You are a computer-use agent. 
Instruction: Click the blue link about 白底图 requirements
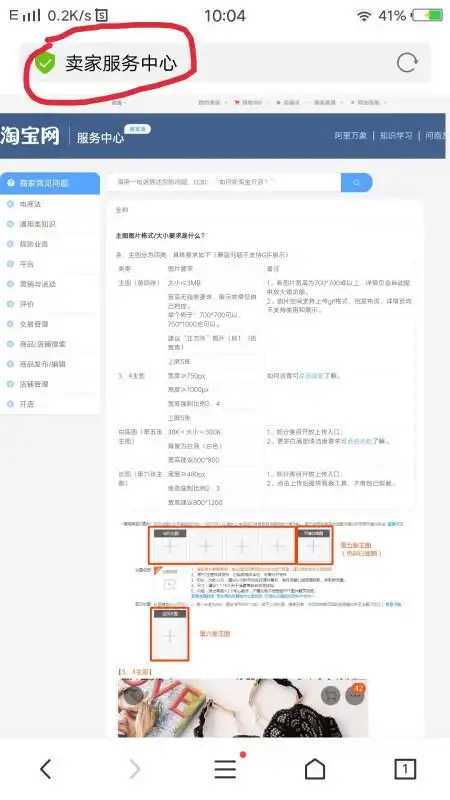360,441
